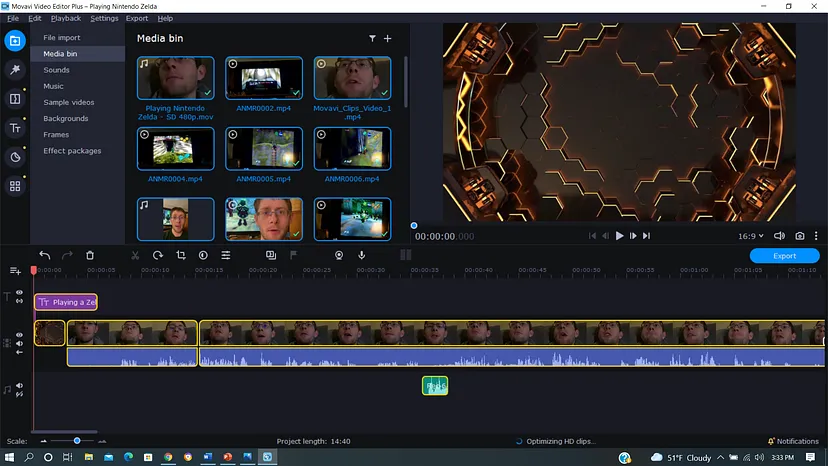Select ANMR0004.mp4 thumbnail in Media bin

175,149
